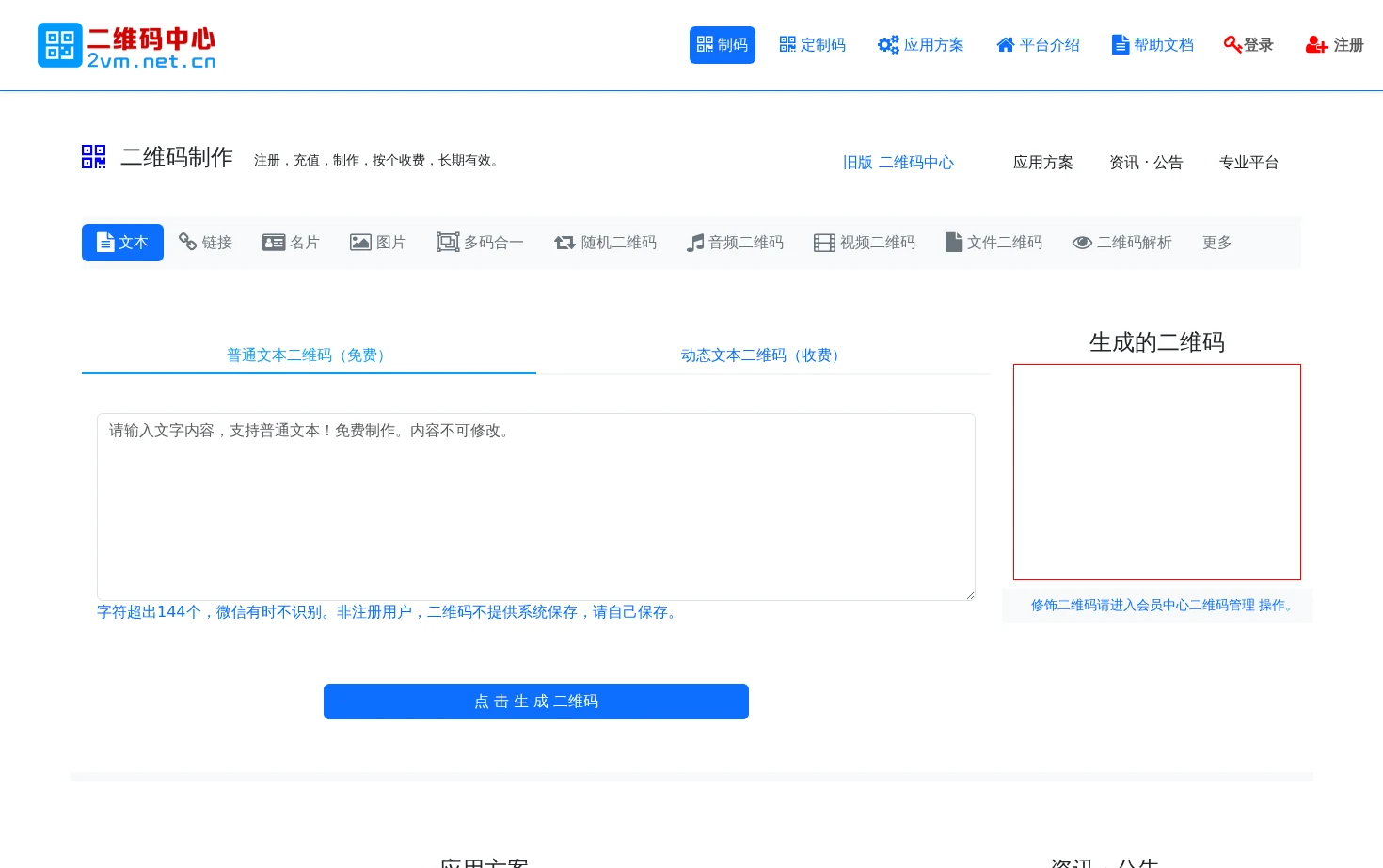Image resolution: width=1383 pixels, height=868 pixels.
Task: Click the textarea resize handle corner
Action: click(969, 594)
